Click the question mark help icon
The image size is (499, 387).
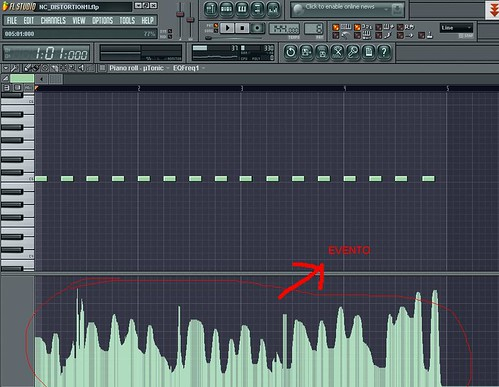coord(384,52)
